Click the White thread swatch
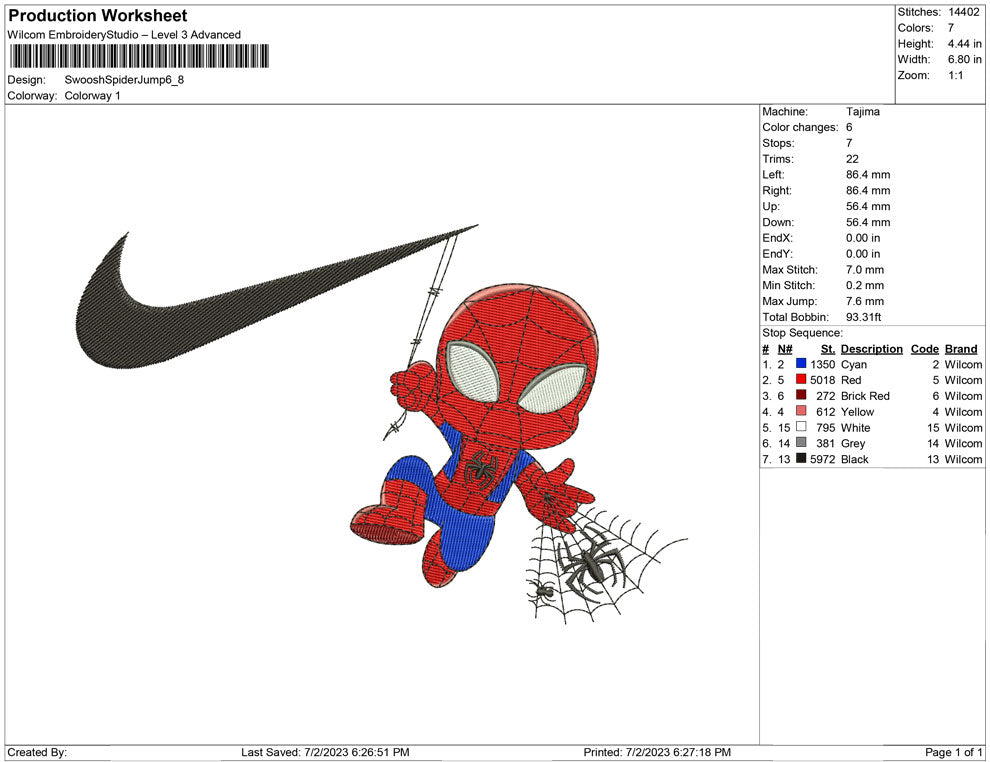990x762 pixels. (x=801, y=427)
